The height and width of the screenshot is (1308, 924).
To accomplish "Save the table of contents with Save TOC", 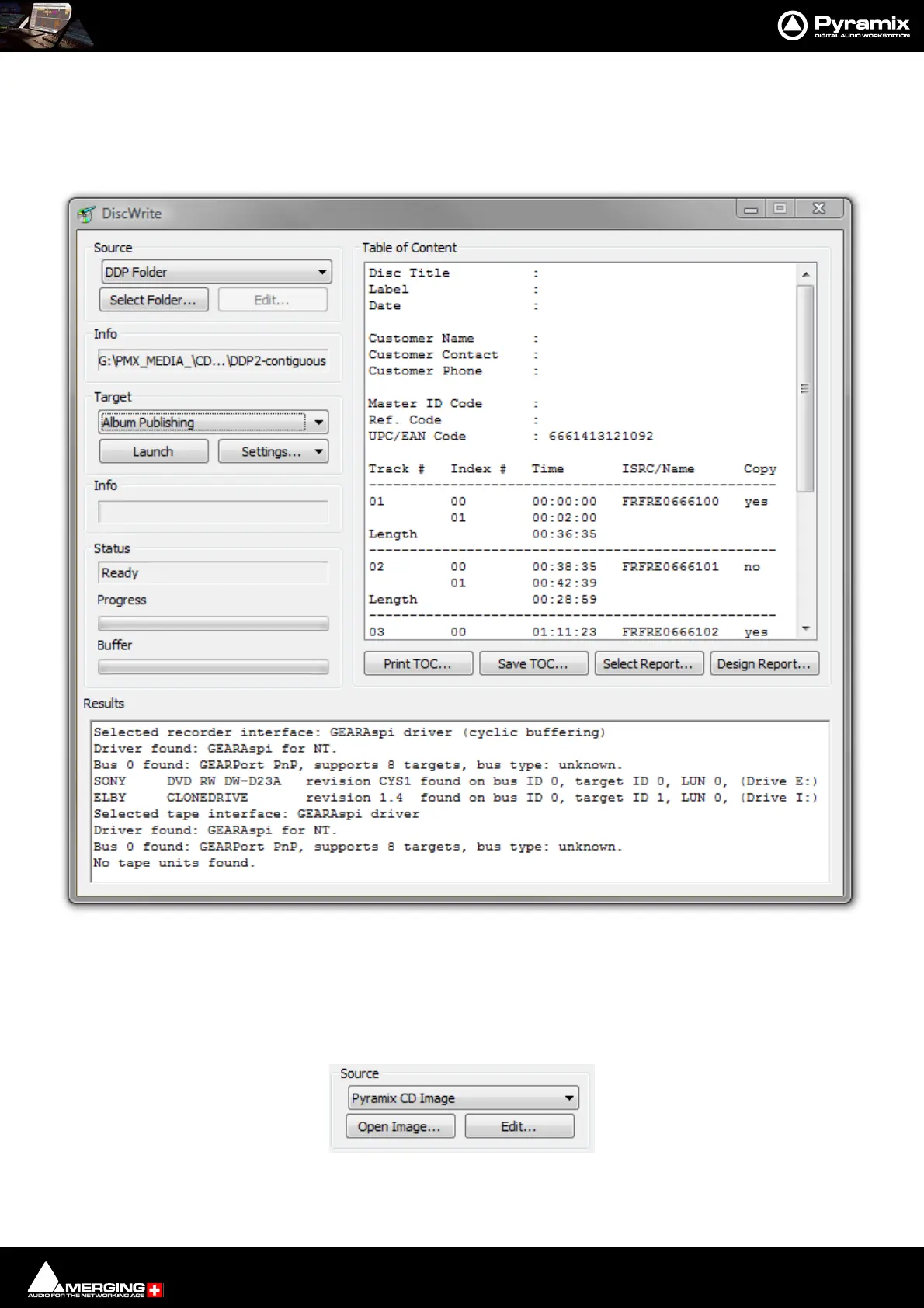I will [x=533, y=664].
